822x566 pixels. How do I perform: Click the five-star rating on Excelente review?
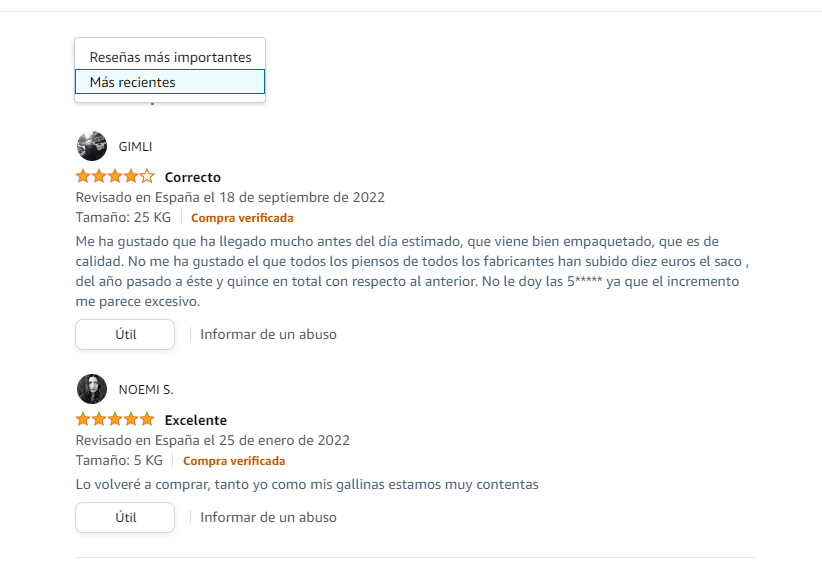pos(115,419)
